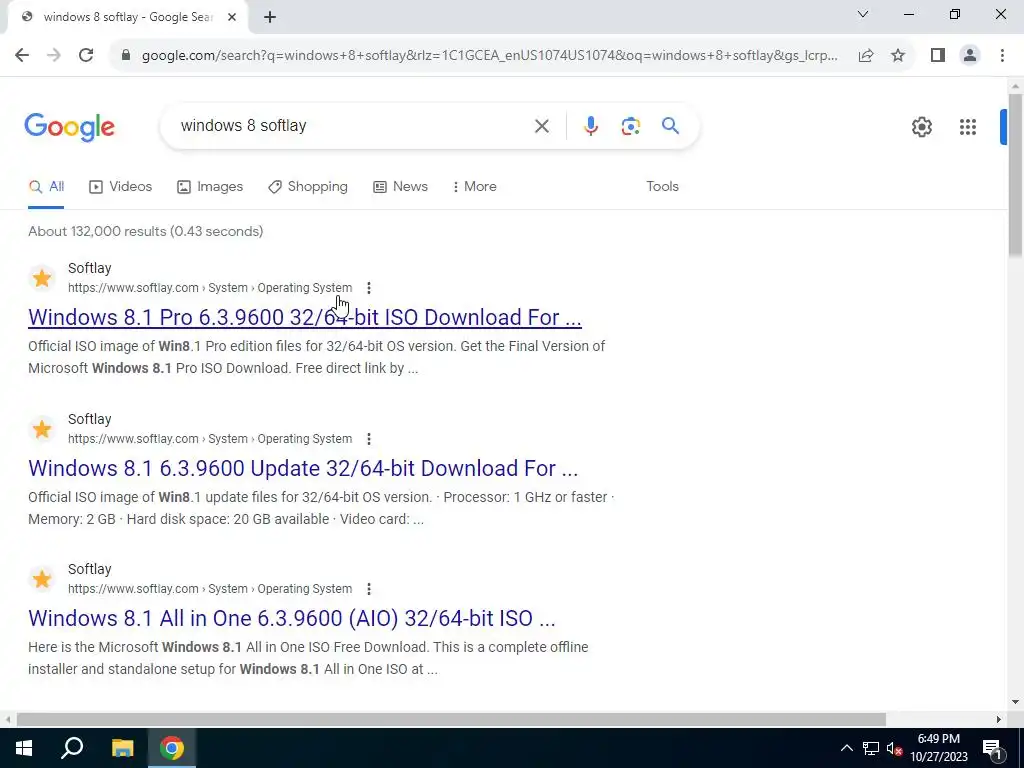
Task: Click the muted volume tray icon
Action: pos(894,748)
